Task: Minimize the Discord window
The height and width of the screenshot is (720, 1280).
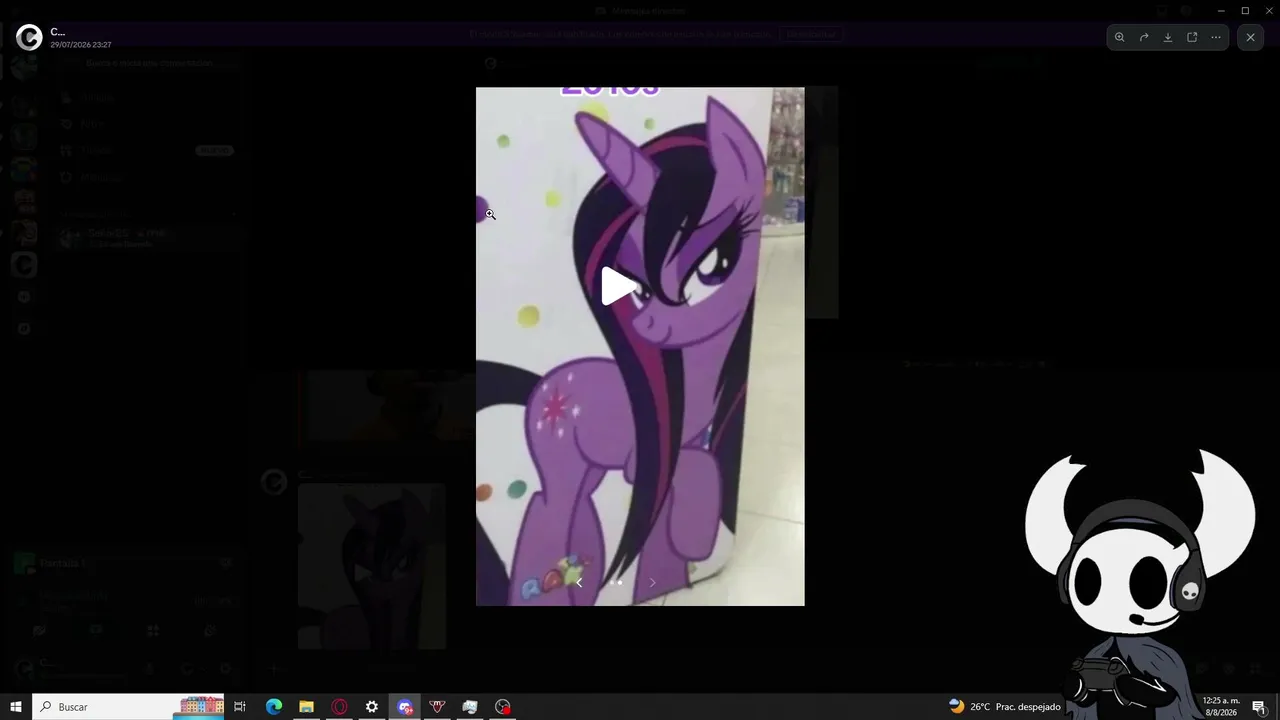Action: click(1221, 10)
